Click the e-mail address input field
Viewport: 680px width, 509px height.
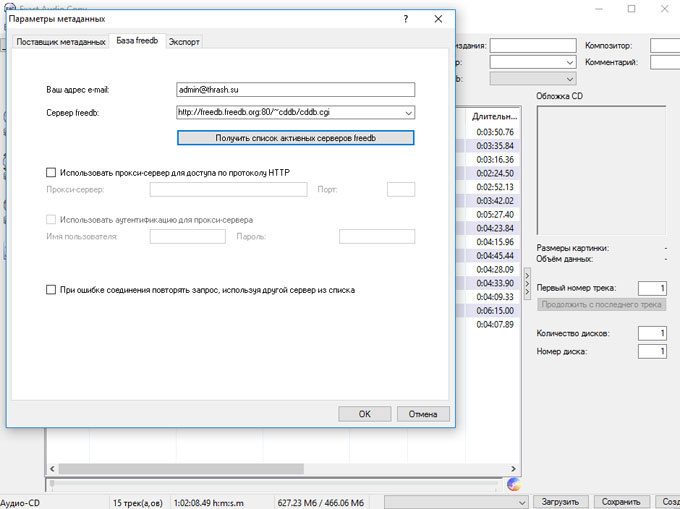295,89
